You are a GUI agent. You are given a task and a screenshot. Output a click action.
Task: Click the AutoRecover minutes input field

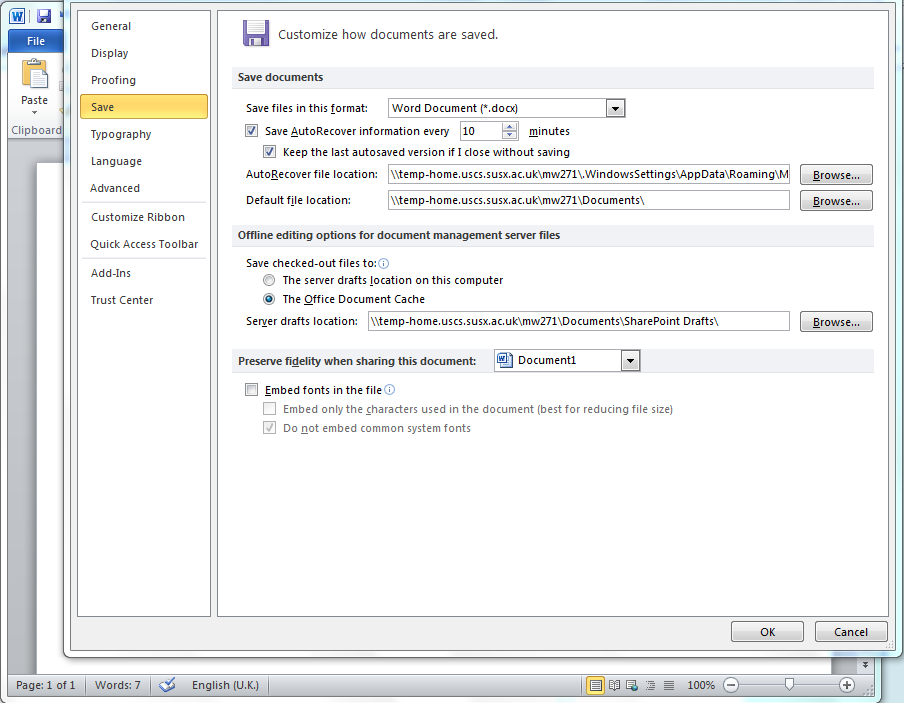click(481, 131)
